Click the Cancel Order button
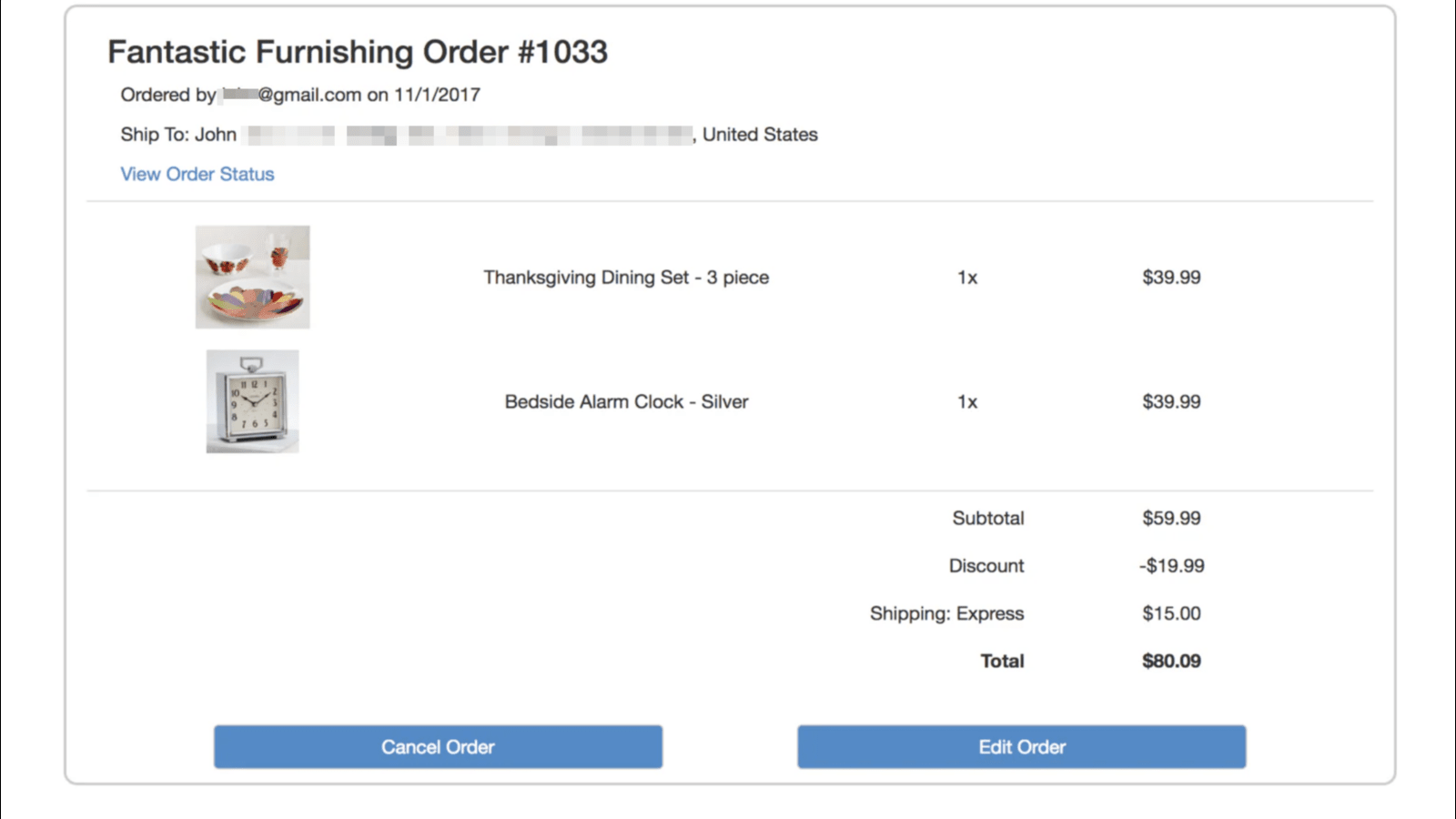The height and width of the screenshot is (819, 1456). click(437, 746)
